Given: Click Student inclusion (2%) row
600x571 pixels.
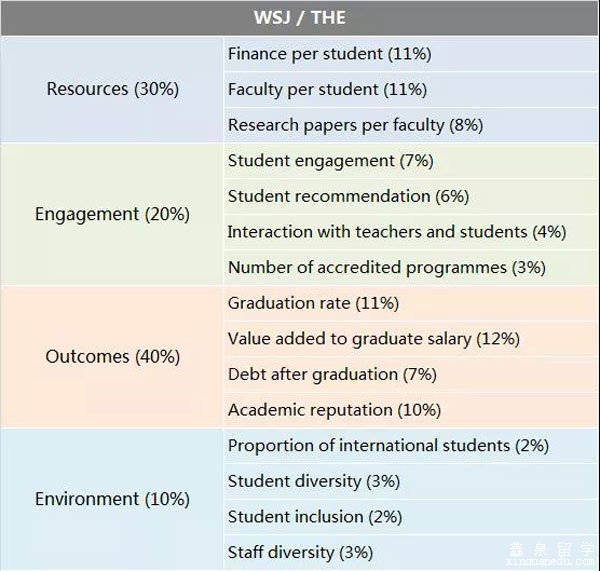Looking at the screenshot, I should point(411,517).
